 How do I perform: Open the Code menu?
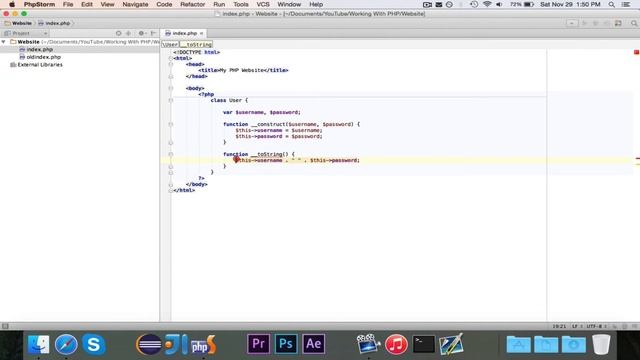point(164,4)
